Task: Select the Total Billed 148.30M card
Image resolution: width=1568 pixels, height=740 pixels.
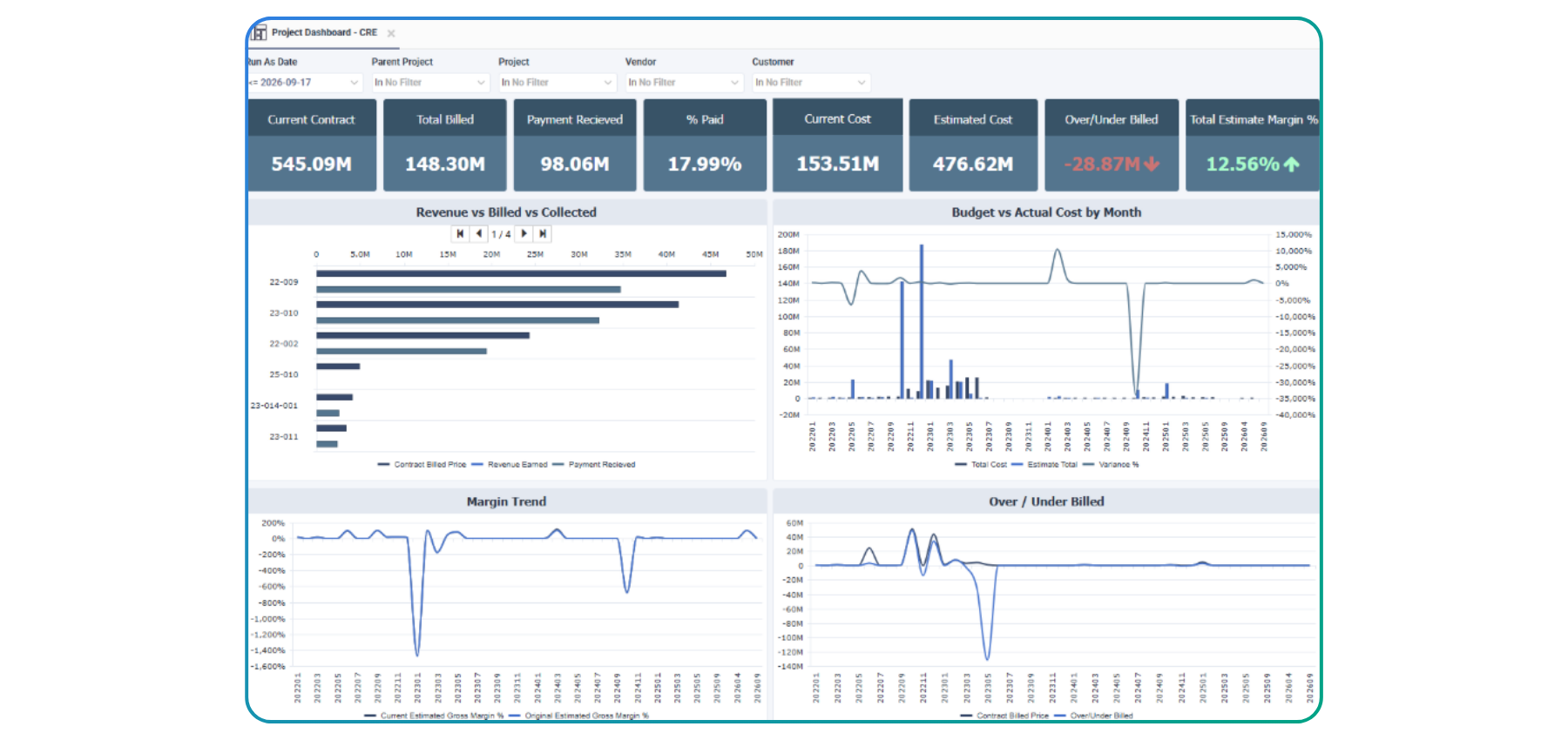Action: click(x=445, y=145)
